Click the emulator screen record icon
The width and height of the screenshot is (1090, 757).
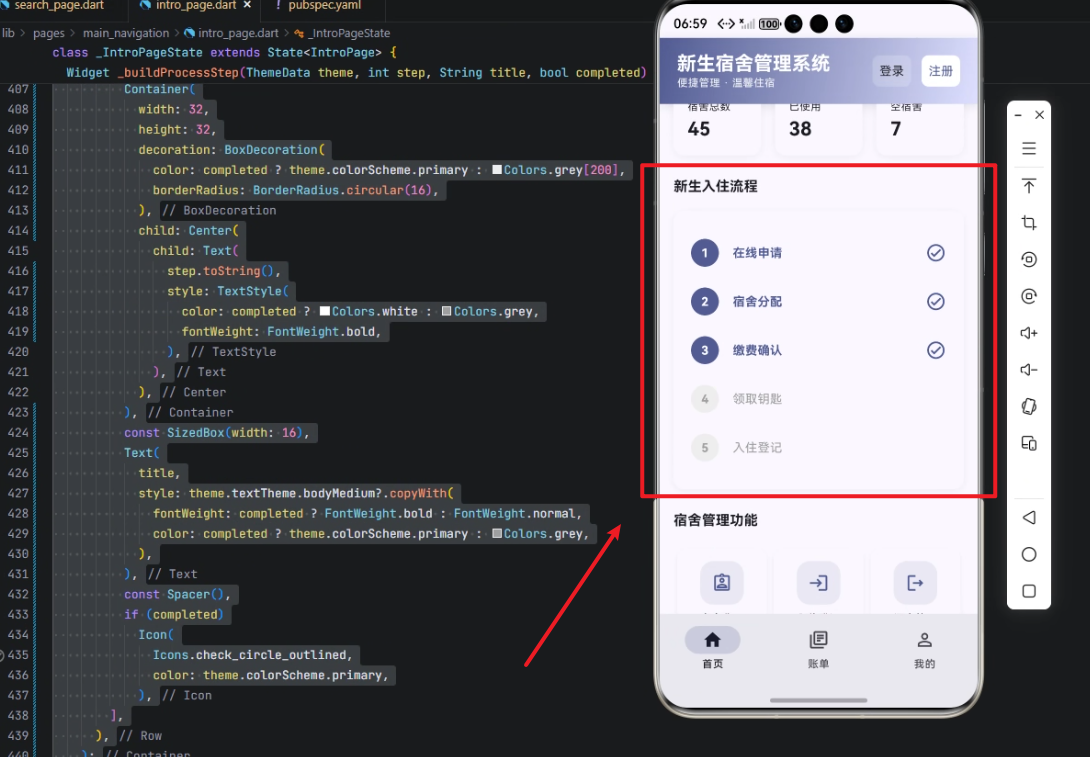click(x=1029, y=259)
